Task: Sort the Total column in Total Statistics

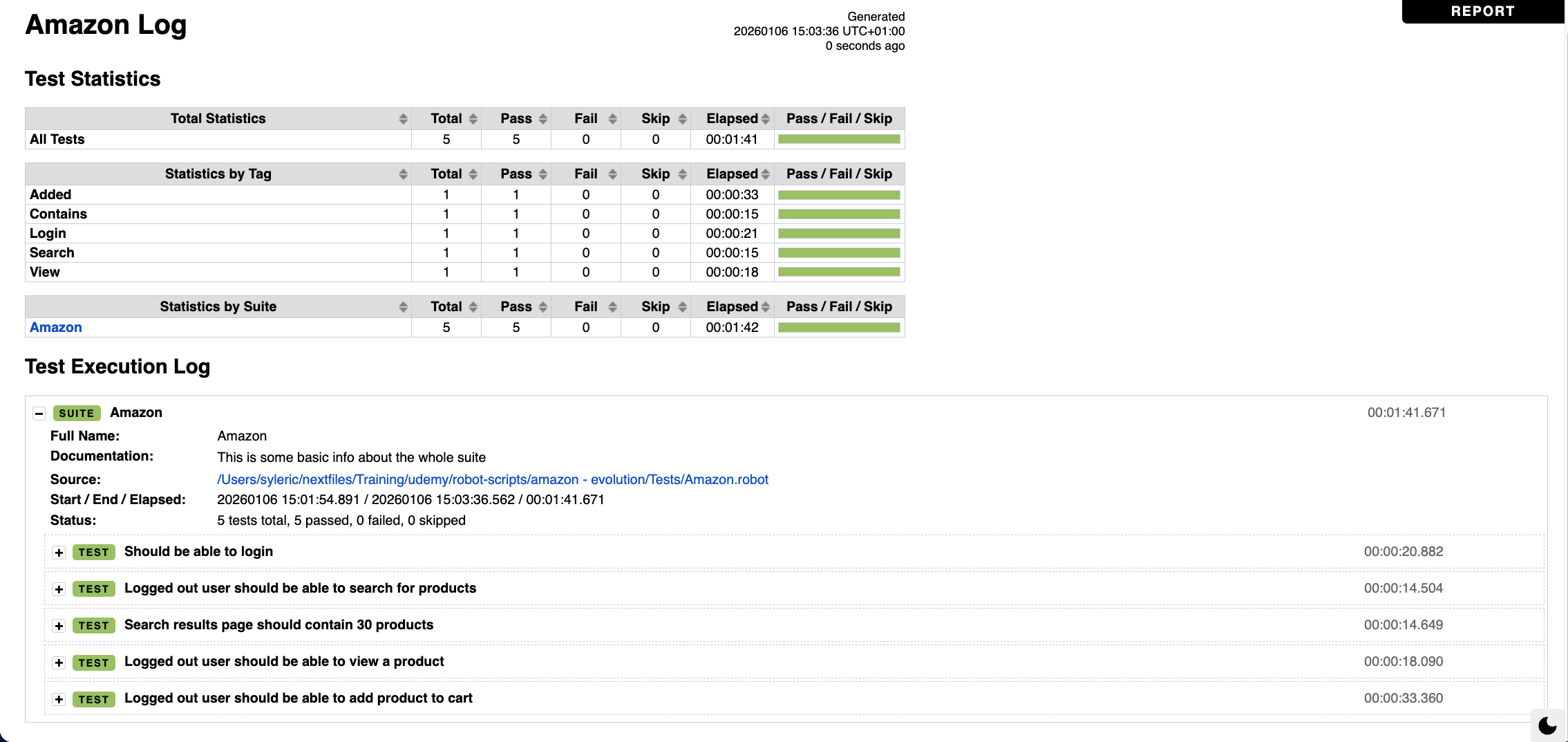Action: pos(472,118)
